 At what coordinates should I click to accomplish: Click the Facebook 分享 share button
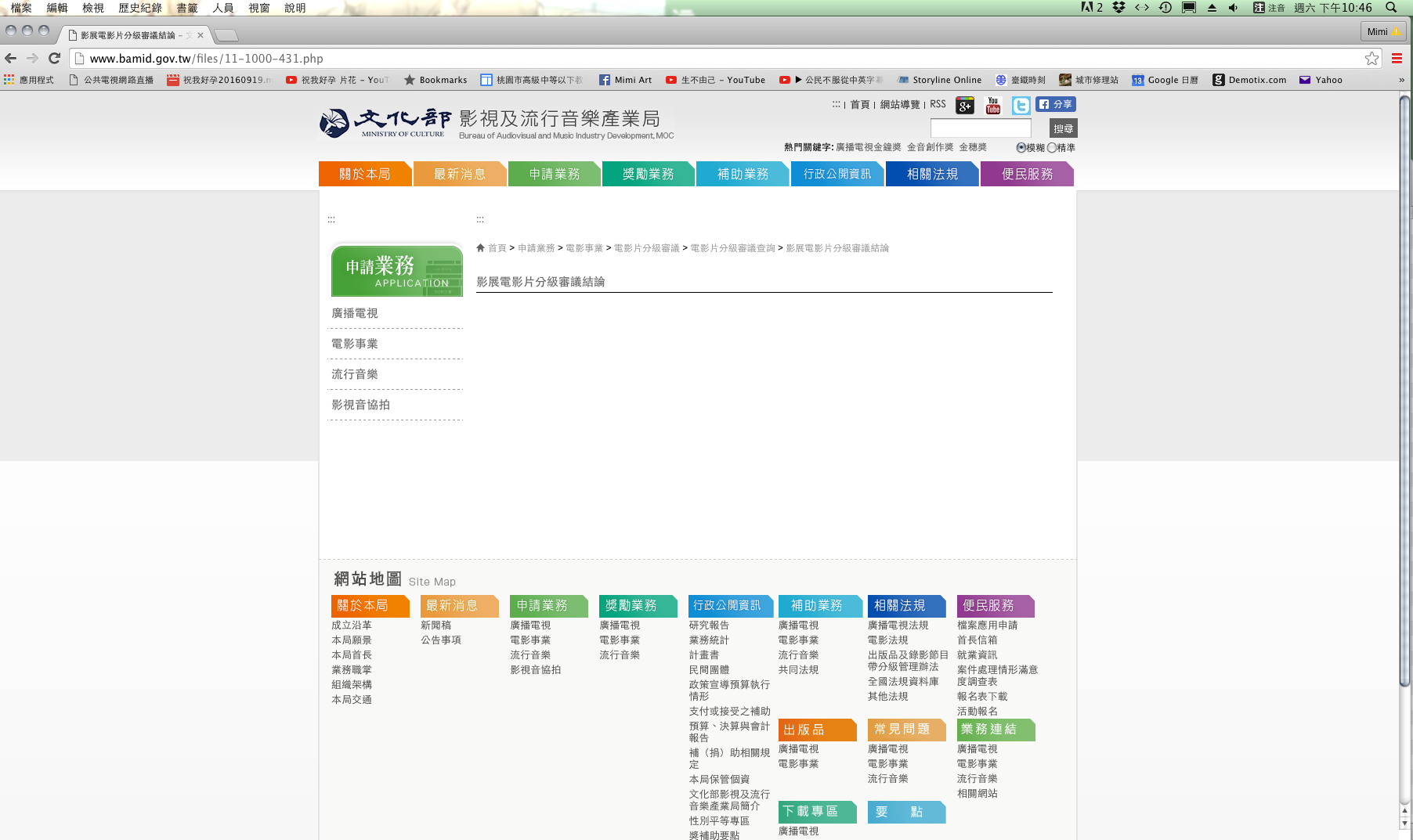[1056, 104]
